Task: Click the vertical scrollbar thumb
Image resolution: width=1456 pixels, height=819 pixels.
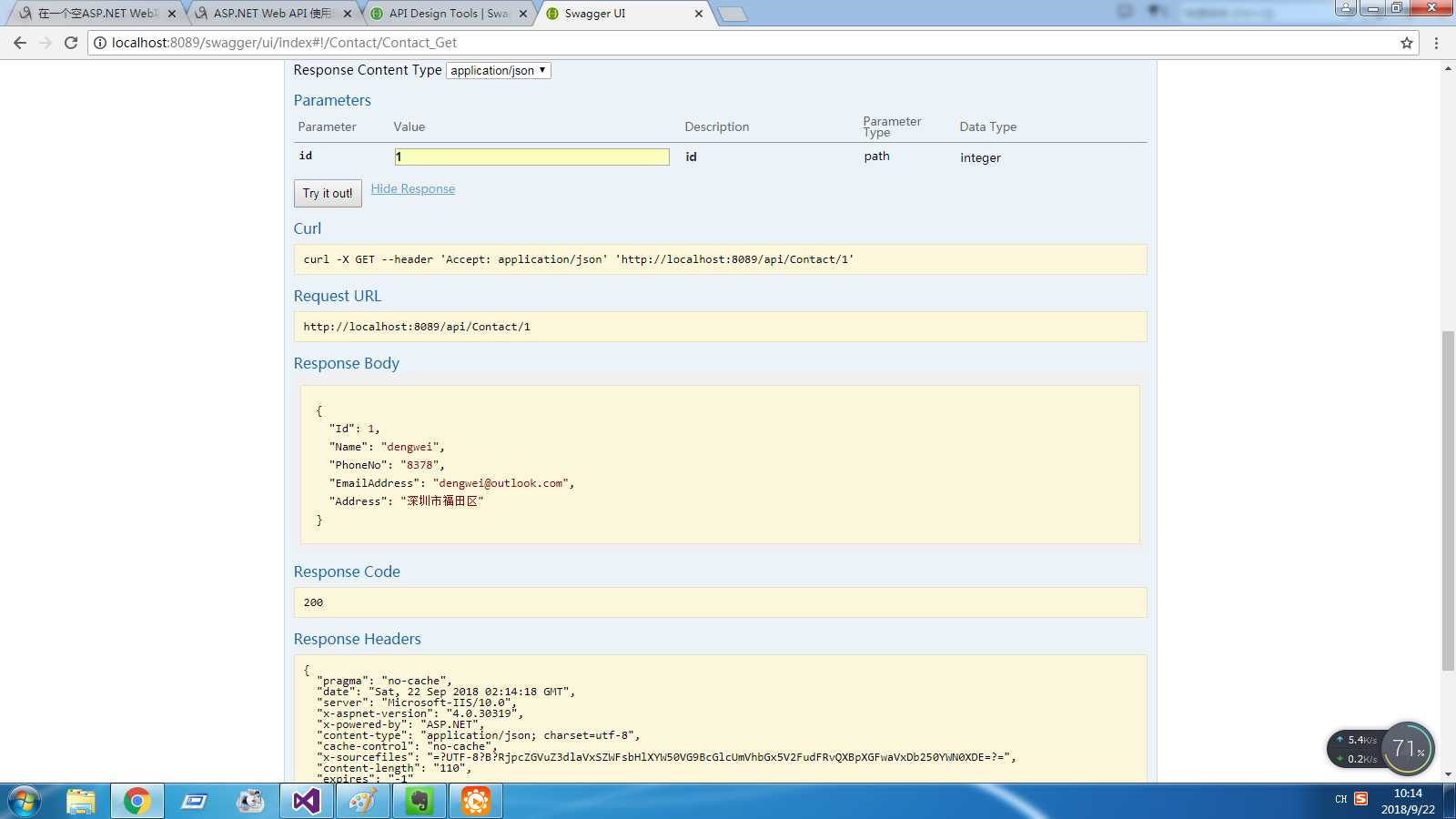Action: (x=1448, y=500)
